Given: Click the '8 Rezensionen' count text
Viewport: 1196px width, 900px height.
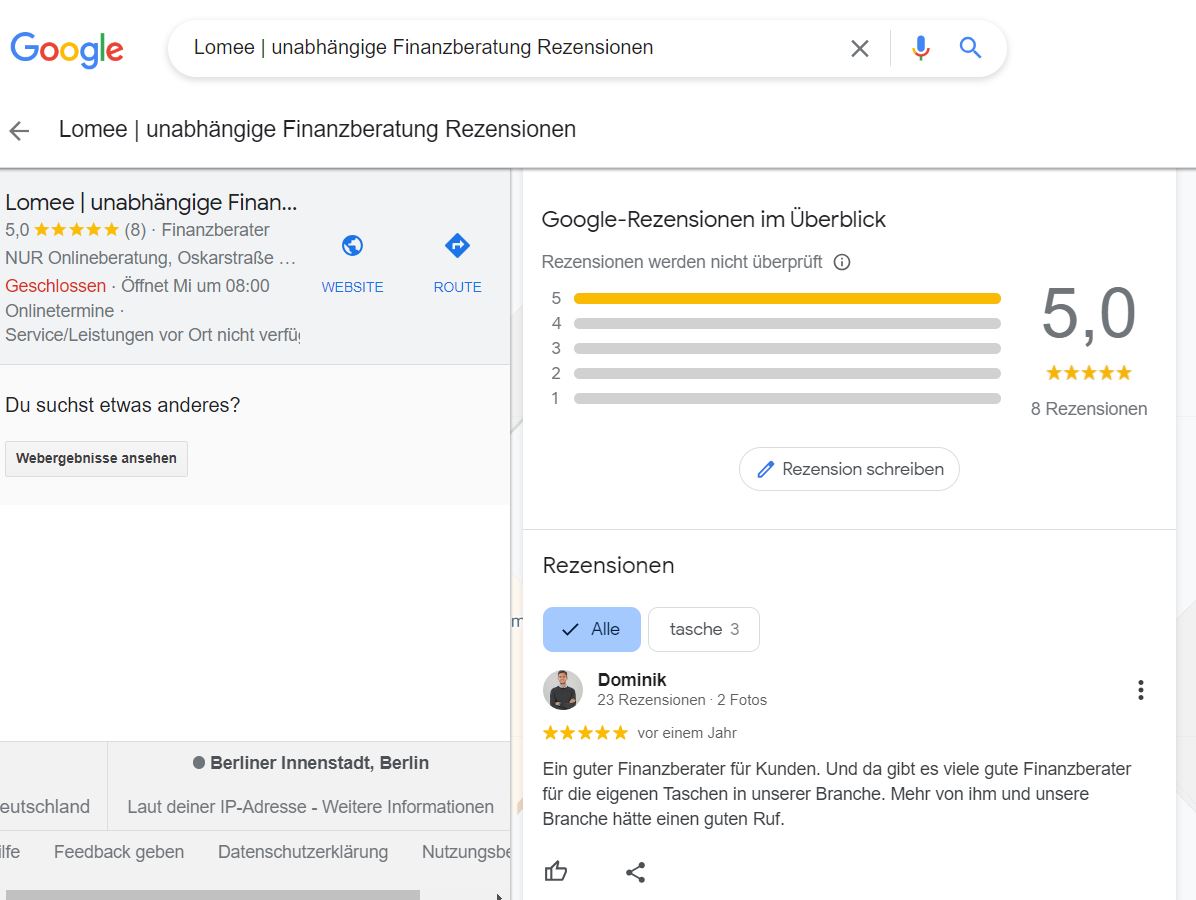Looking at the screenshot, I should pos(1089,409).
